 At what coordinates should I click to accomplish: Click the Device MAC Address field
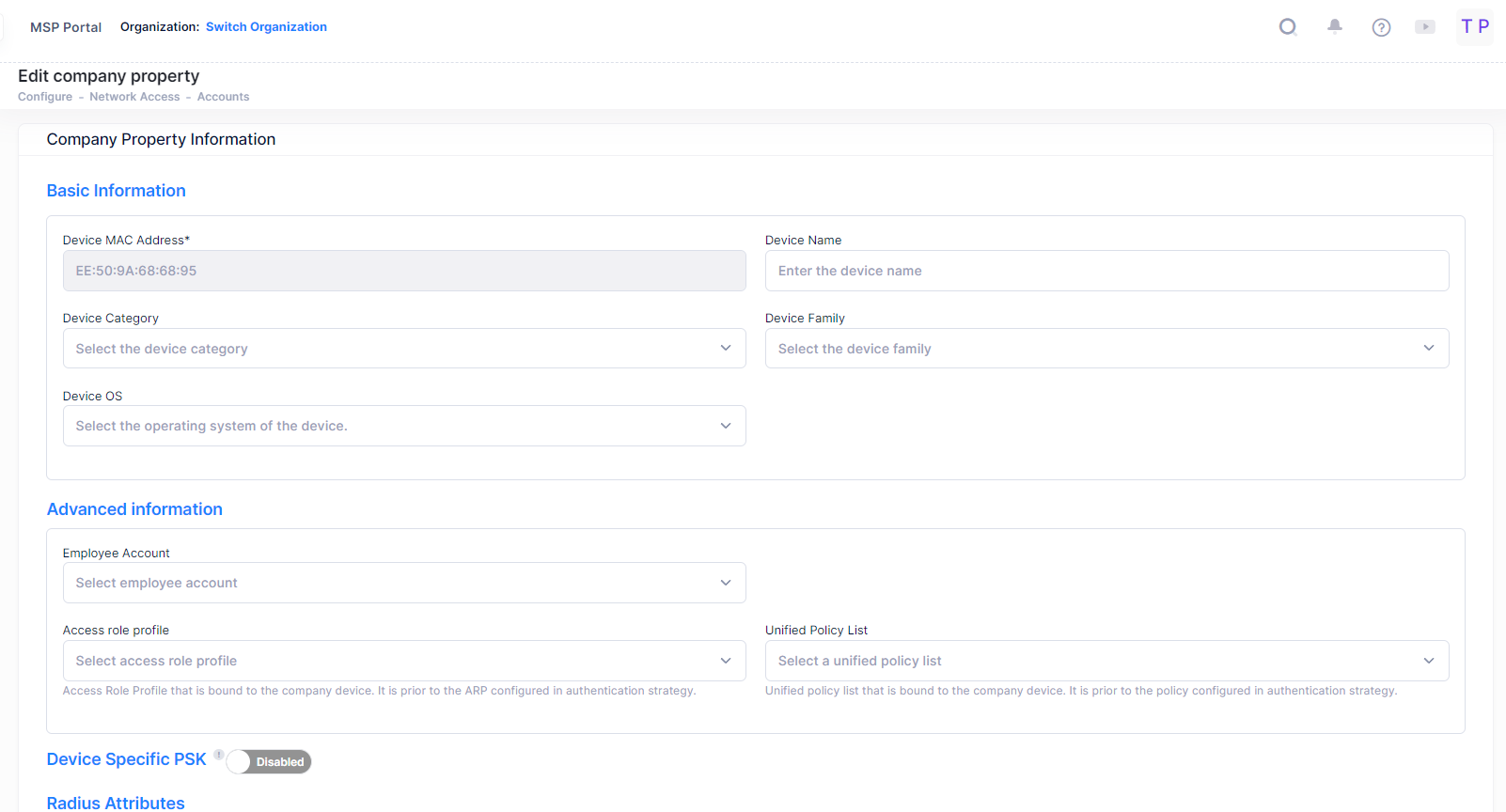(404, 271)
